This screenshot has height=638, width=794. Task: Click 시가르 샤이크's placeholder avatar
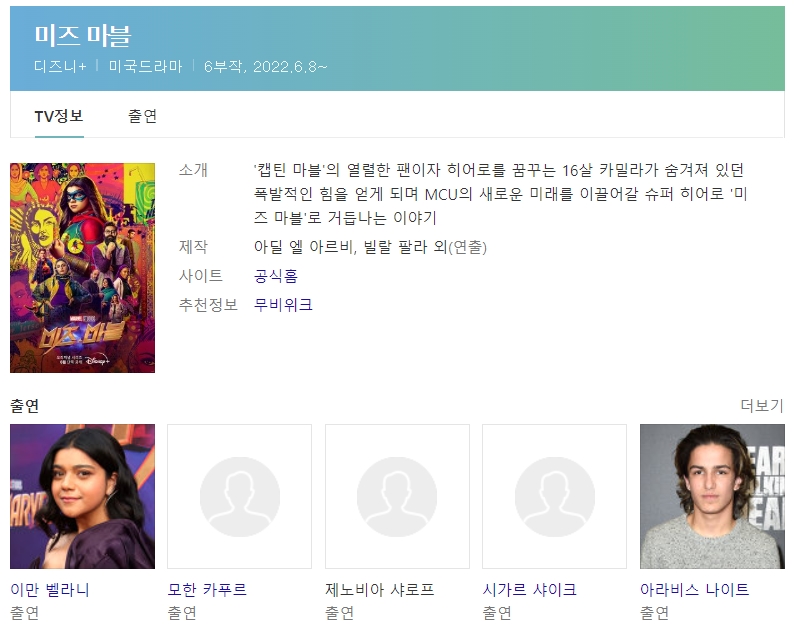(554, 497)
